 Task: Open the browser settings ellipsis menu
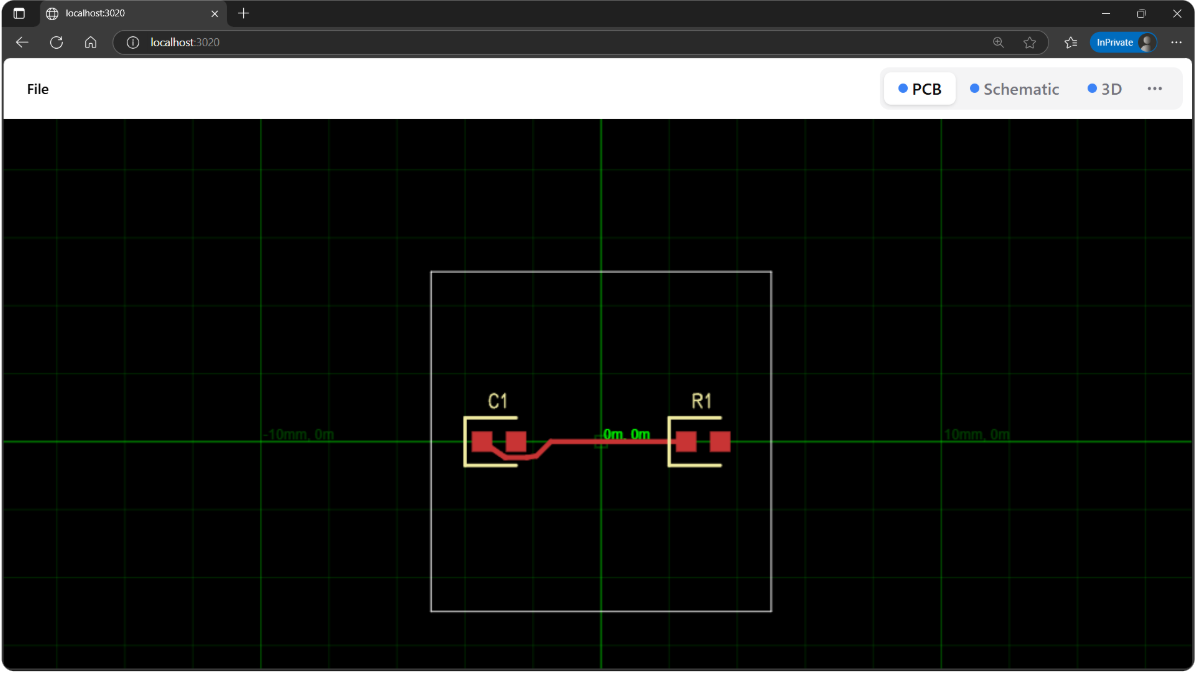tap(1176, 42)
